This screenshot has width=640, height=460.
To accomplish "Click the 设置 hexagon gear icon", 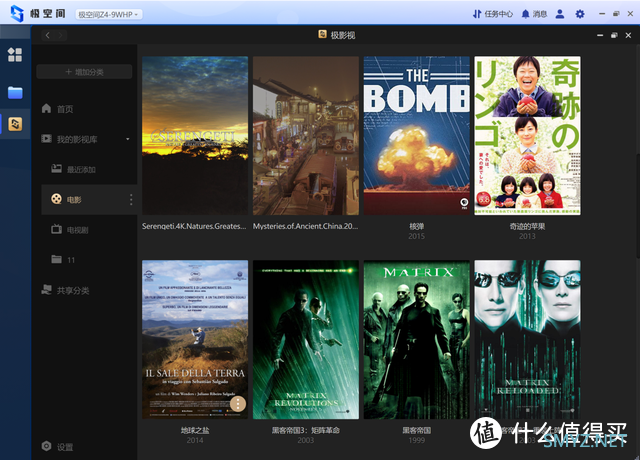I will click(47, 446).
